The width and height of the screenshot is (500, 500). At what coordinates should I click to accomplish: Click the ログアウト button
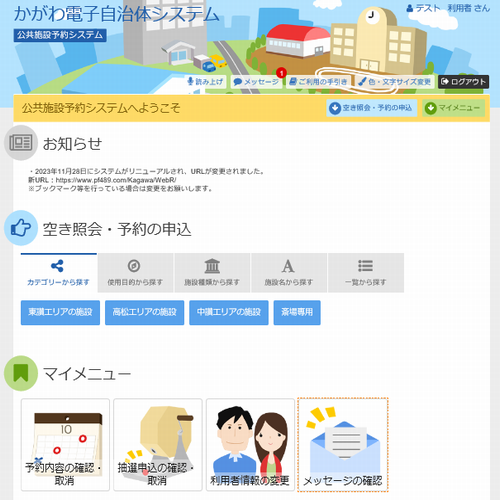[x=463, y=82]
